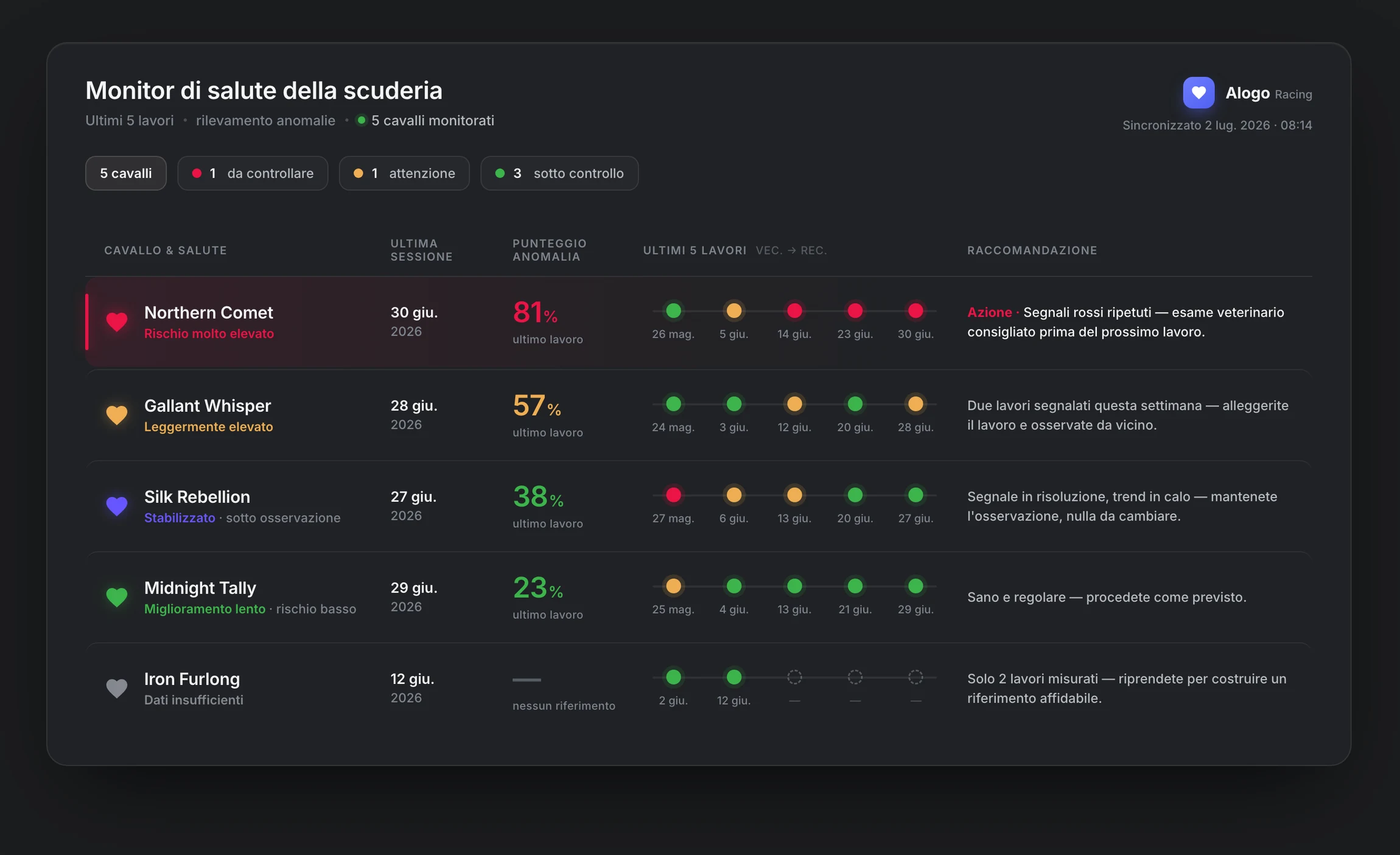Sort by 'Punteggio anomalia' column header
The image size is (1400, 855).
click(x=549, y=250)
